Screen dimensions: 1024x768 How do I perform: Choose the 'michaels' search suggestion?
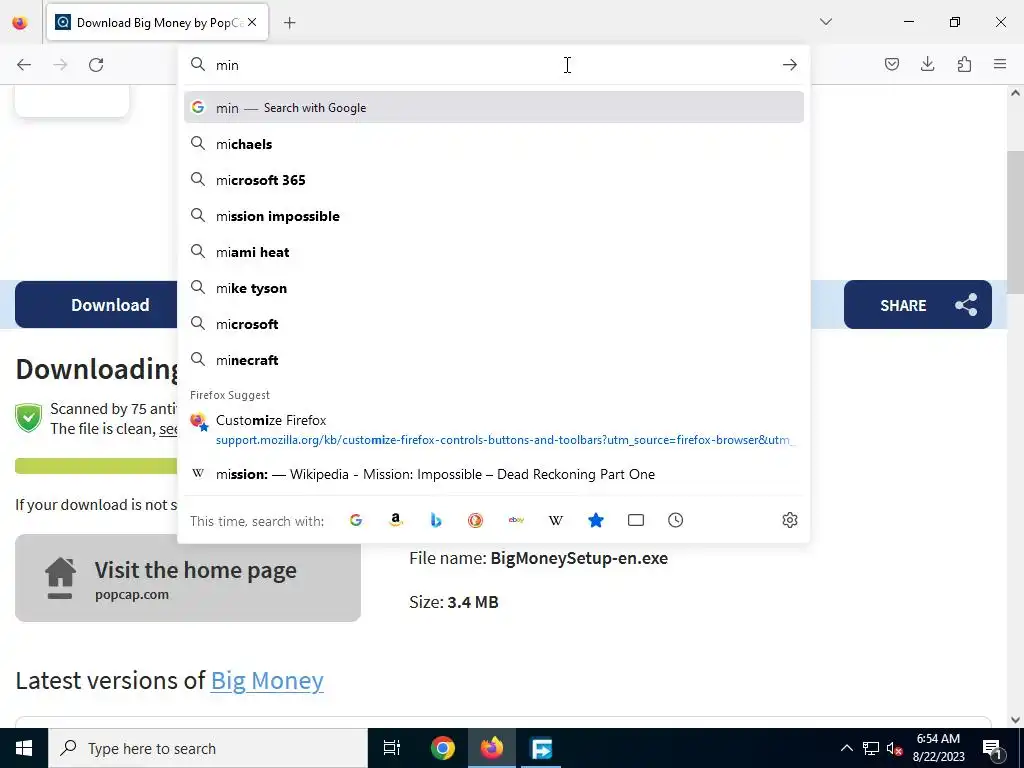(x=494, y=144)
